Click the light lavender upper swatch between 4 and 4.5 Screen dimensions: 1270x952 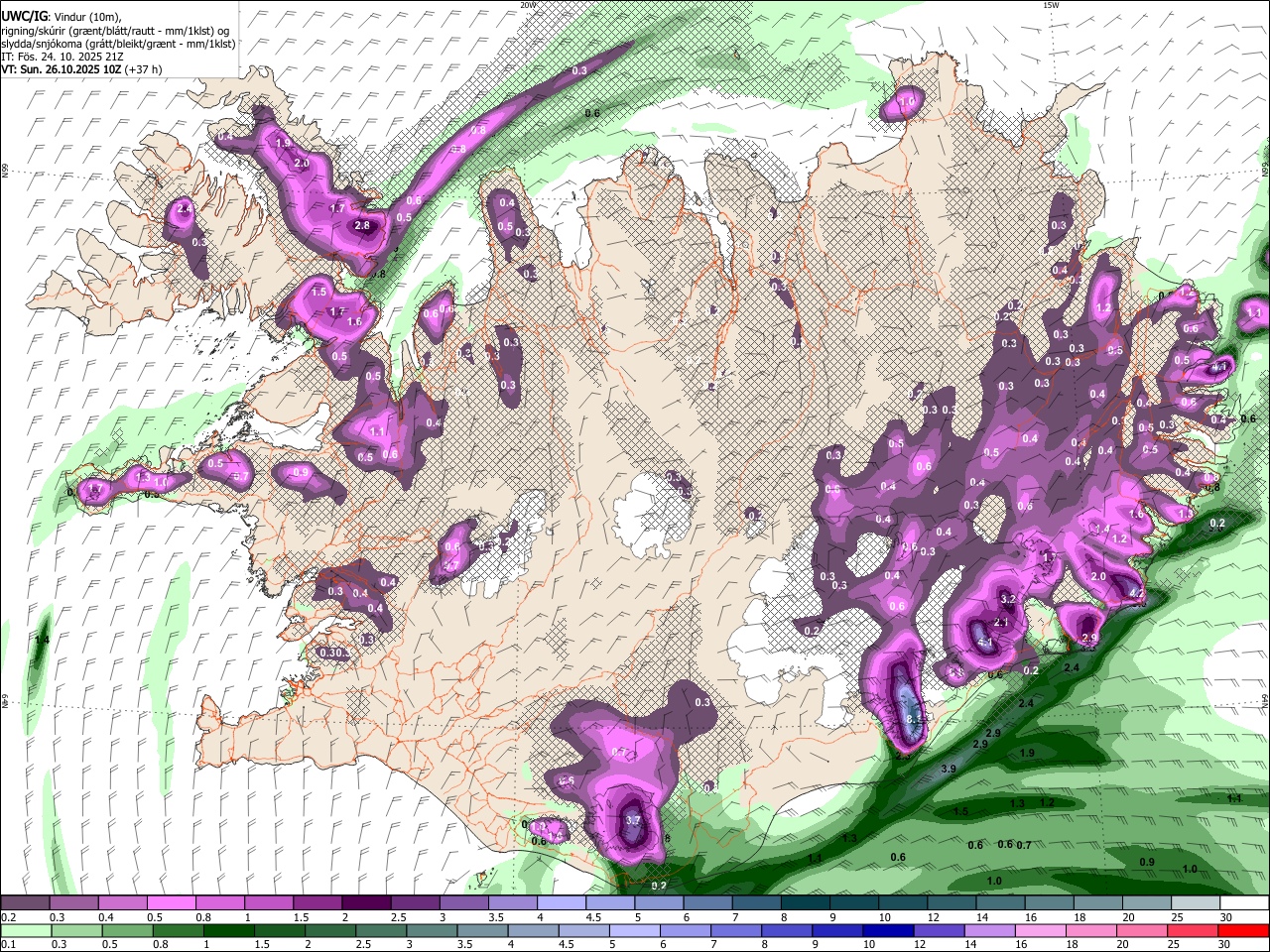pyautogui.click(x=561, y=903)
